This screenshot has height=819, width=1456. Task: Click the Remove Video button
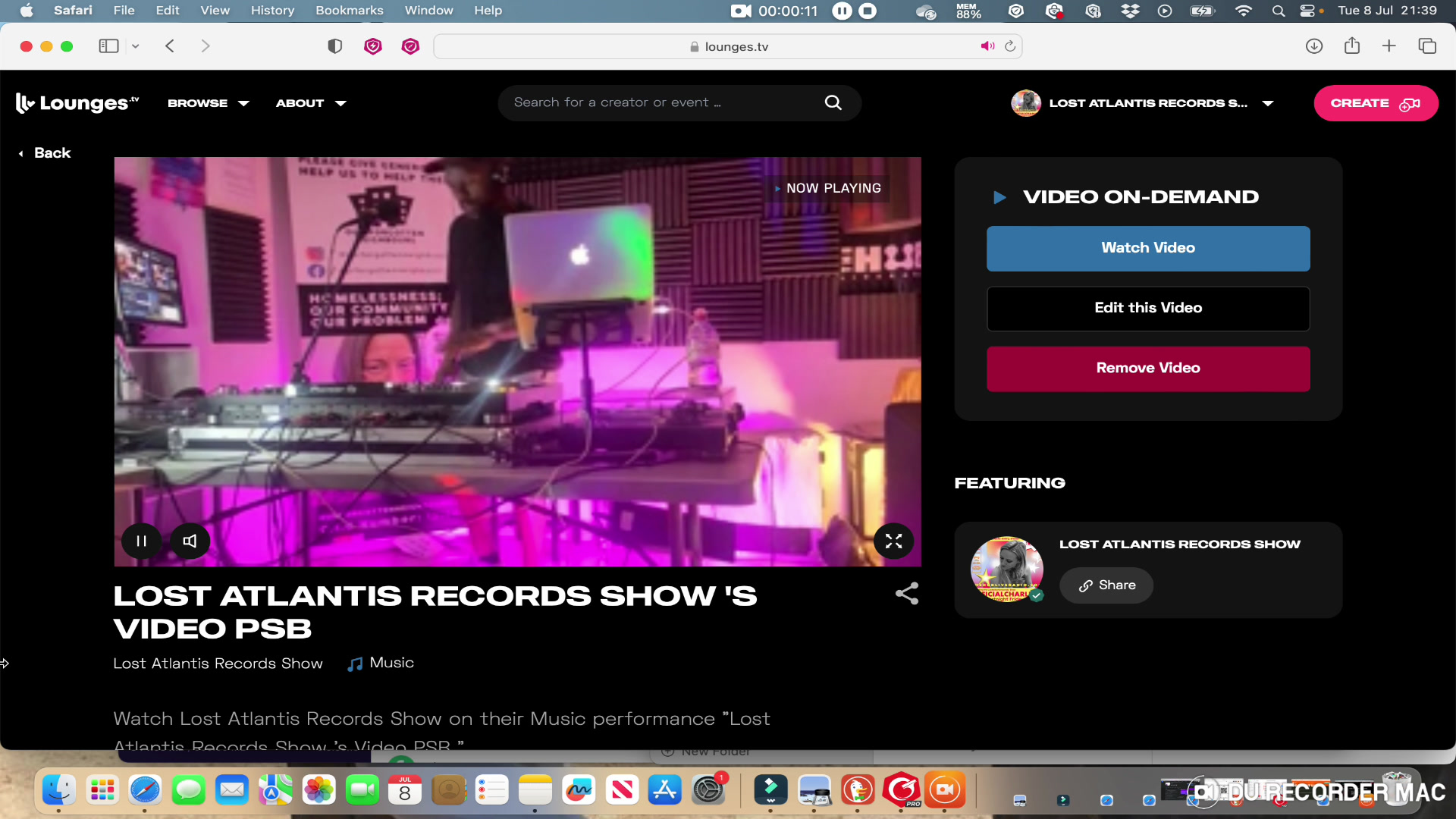click(x=1148, y=369)
